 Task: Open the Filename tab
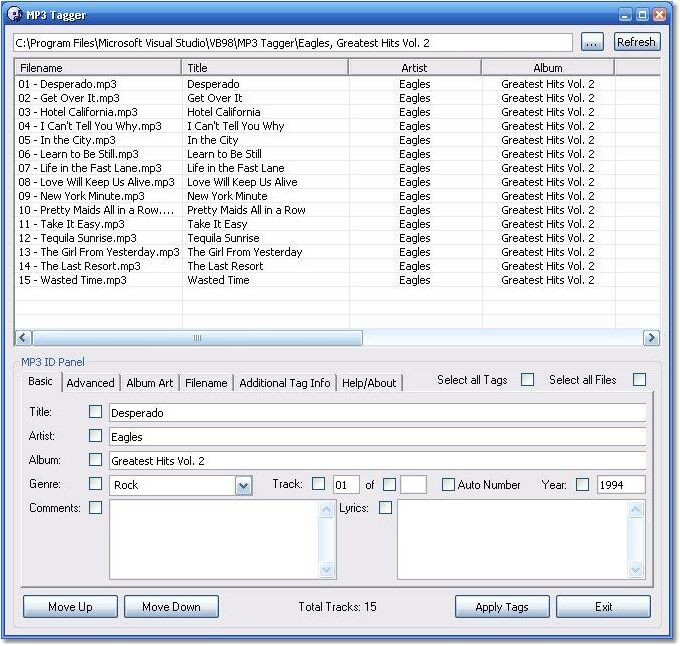point(206,383)
